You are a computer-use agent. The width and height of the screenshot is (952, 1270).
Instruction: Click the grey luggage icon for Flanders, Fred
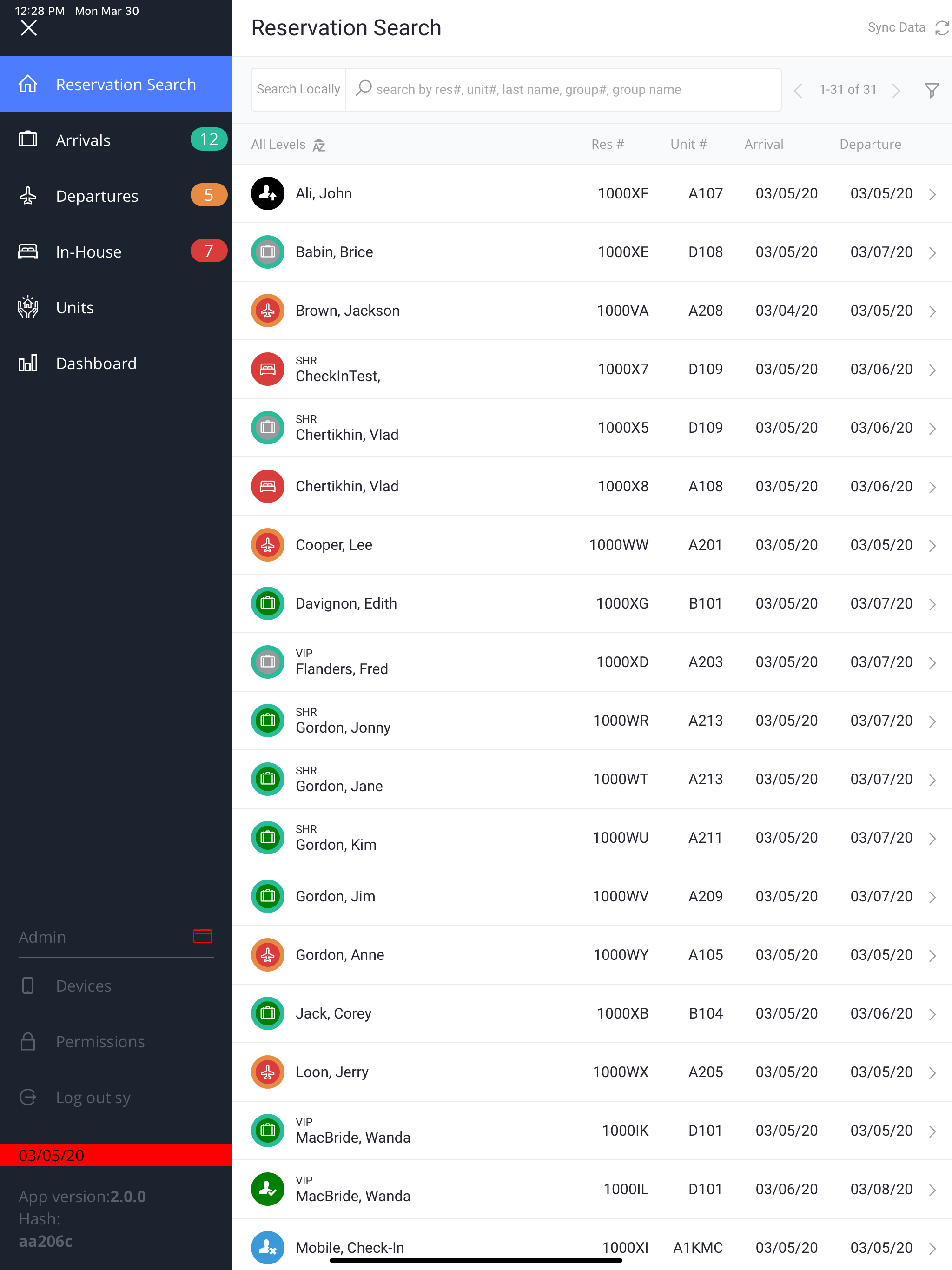[x=268, y=661]
